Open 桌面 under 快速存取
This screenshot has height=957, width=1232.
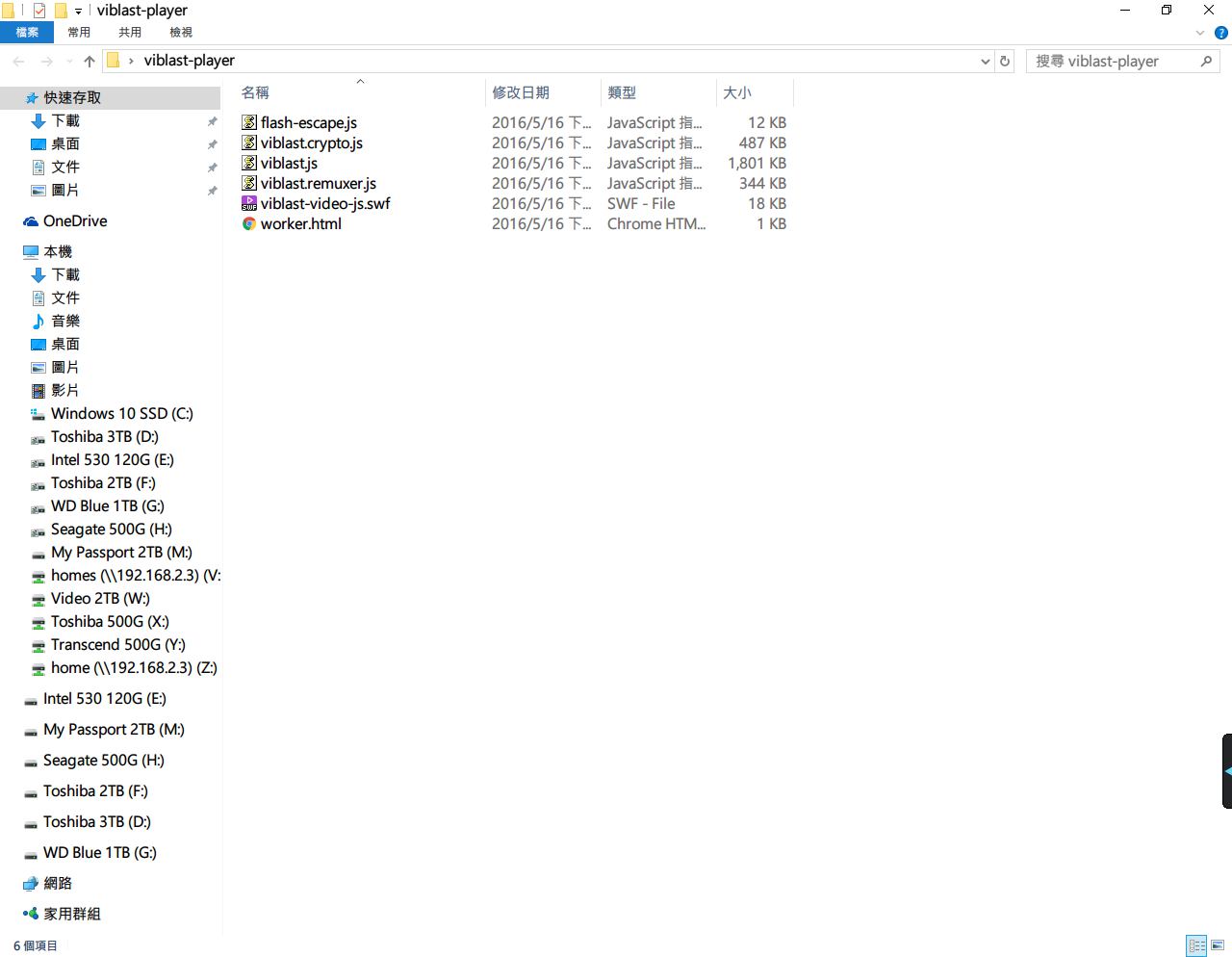point(65,143)
